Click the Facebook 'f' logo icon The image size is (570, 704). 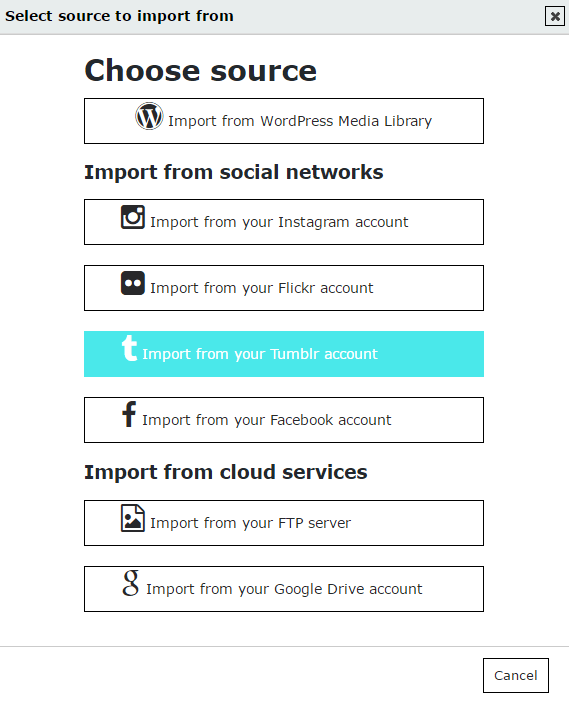pos(129,414)
